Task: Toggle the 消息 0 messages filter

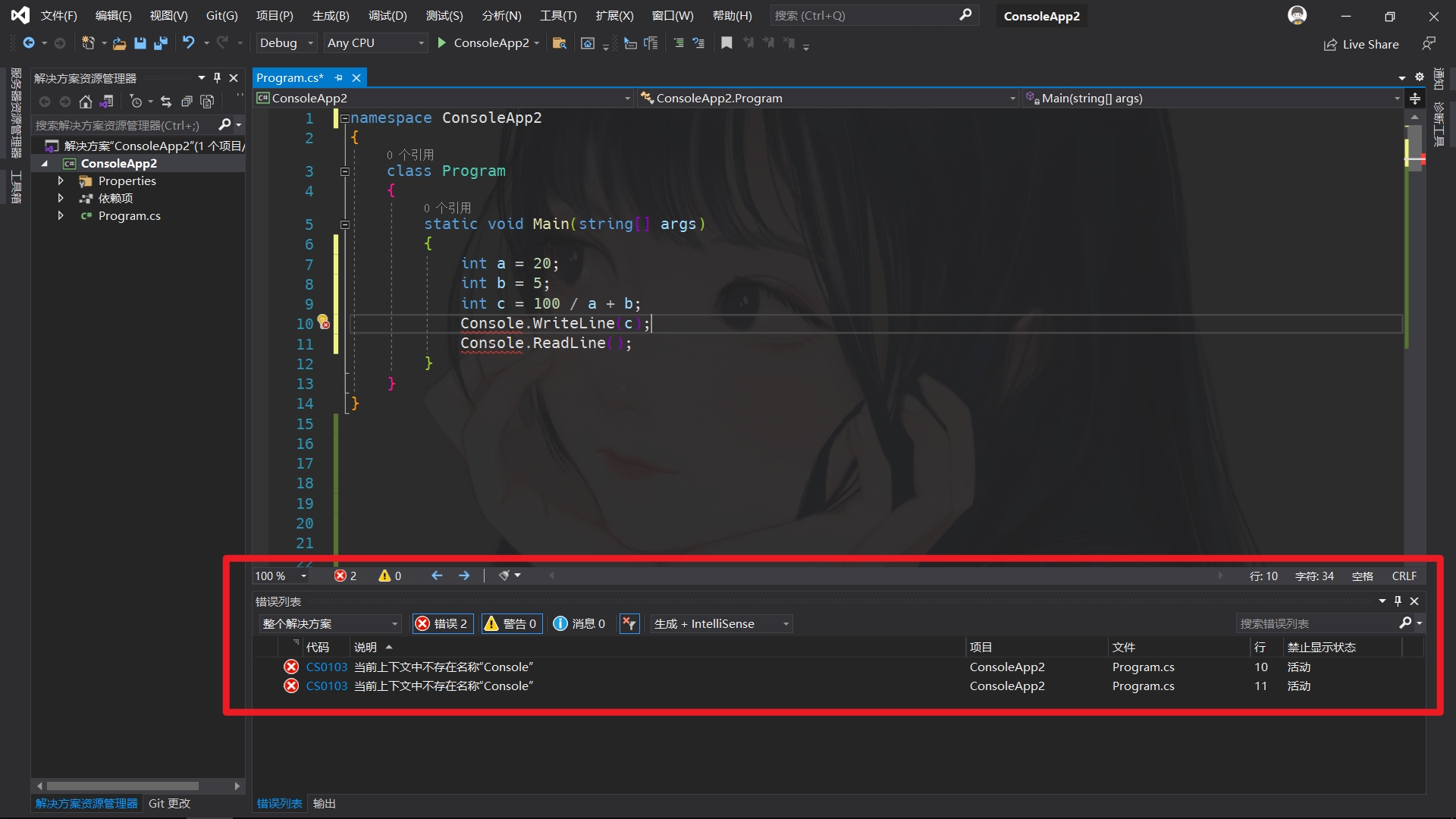Action: [x=579, y=624]
